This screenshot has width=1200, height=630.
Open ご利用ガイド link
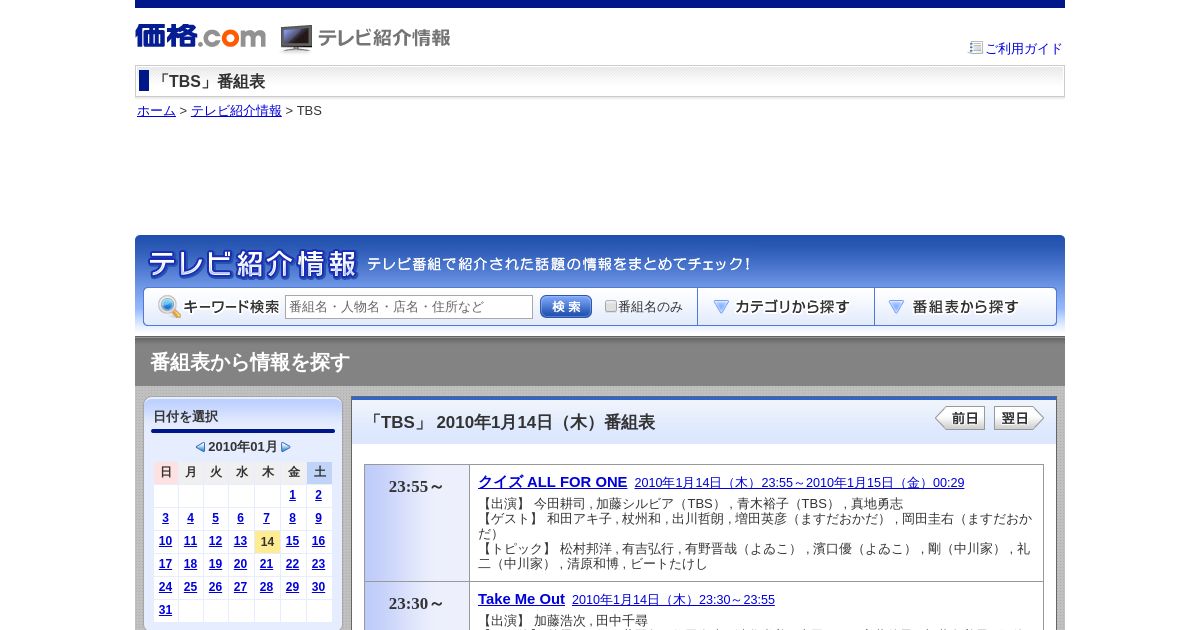(x=1024, y=48)
